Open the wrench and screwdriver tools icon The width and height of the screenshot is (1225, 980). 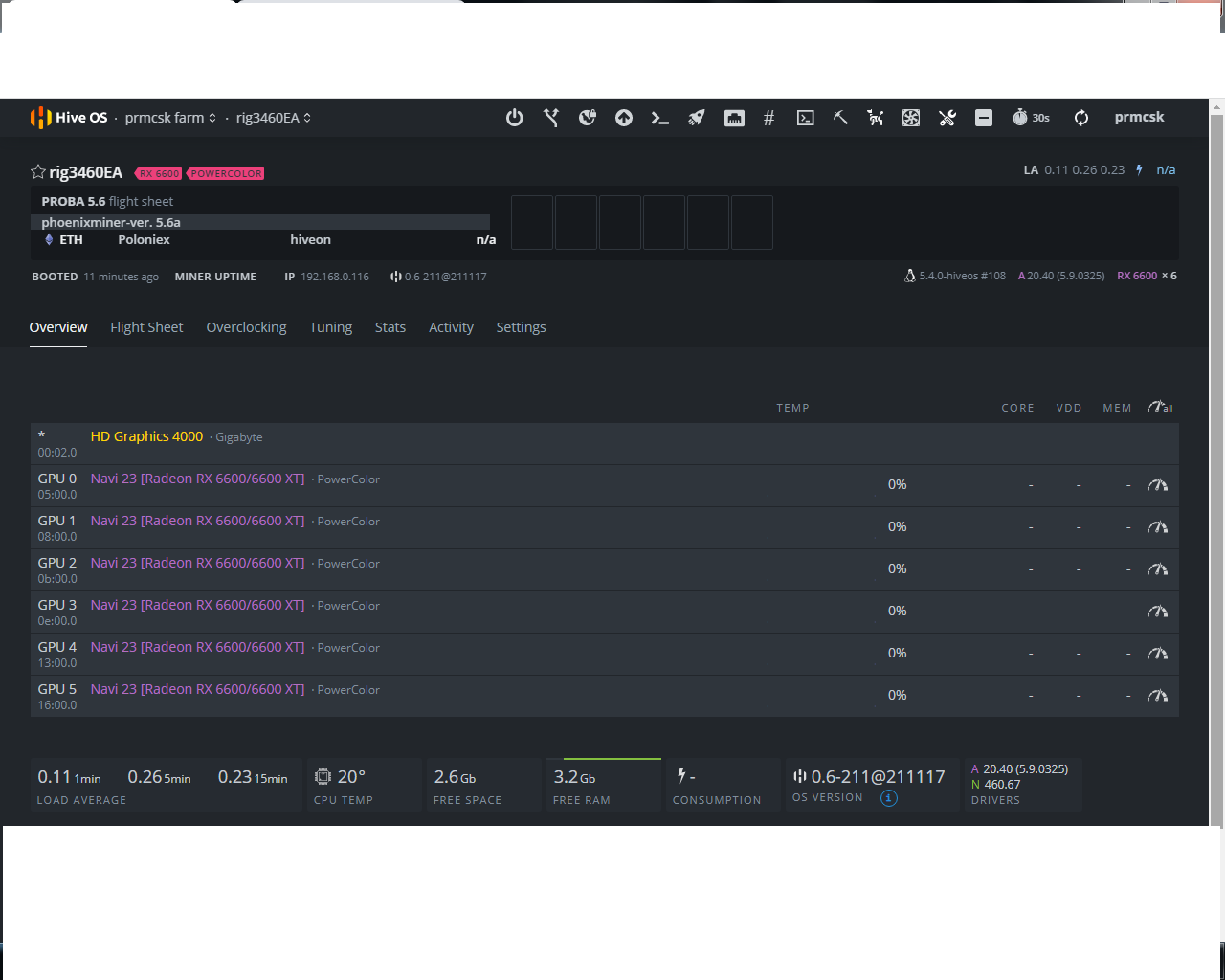pos(947,118)
